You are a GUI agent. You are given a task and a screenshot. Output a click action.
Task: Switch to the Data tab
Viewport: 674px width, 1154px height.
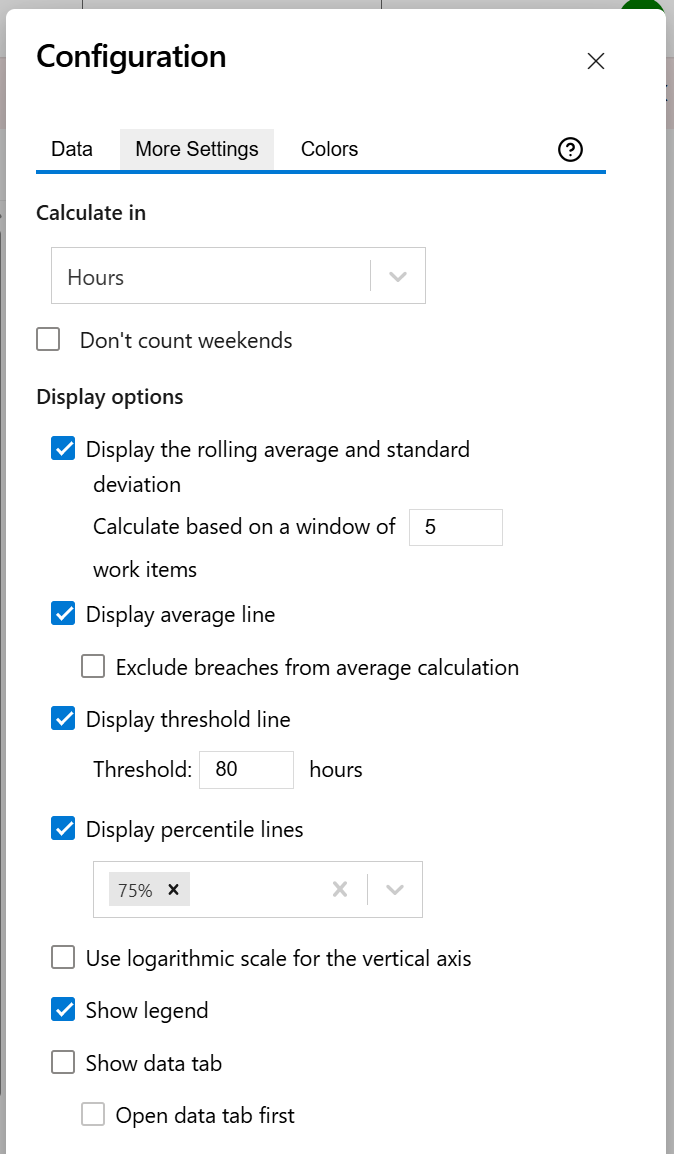[71, 148]
